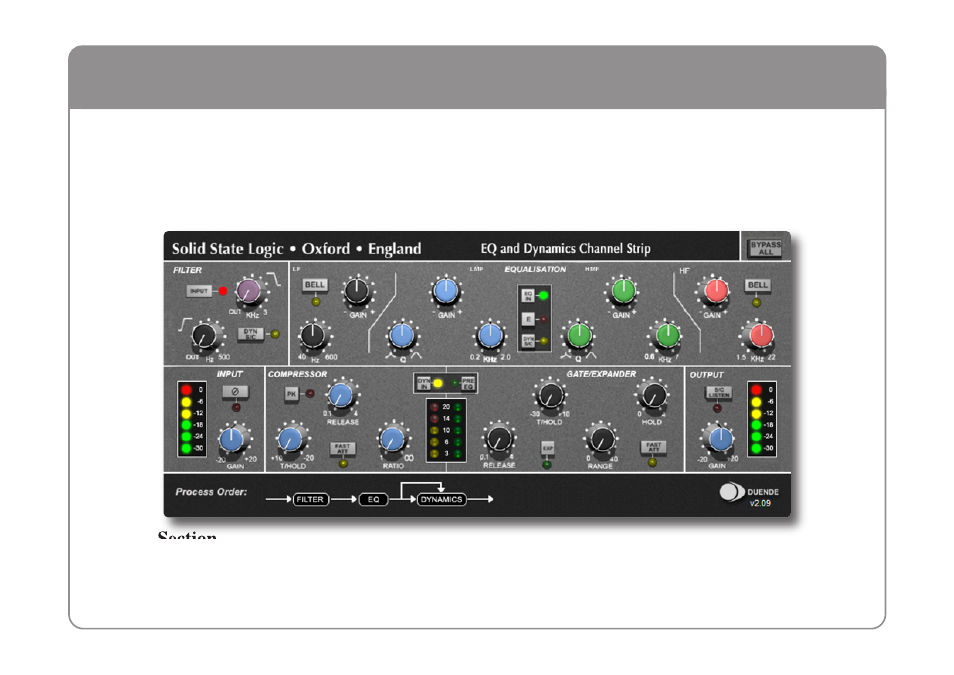Toggle the DYN IN switch
Image resolution: width=954 pixels, height=675 pixels.
[423, 383]
